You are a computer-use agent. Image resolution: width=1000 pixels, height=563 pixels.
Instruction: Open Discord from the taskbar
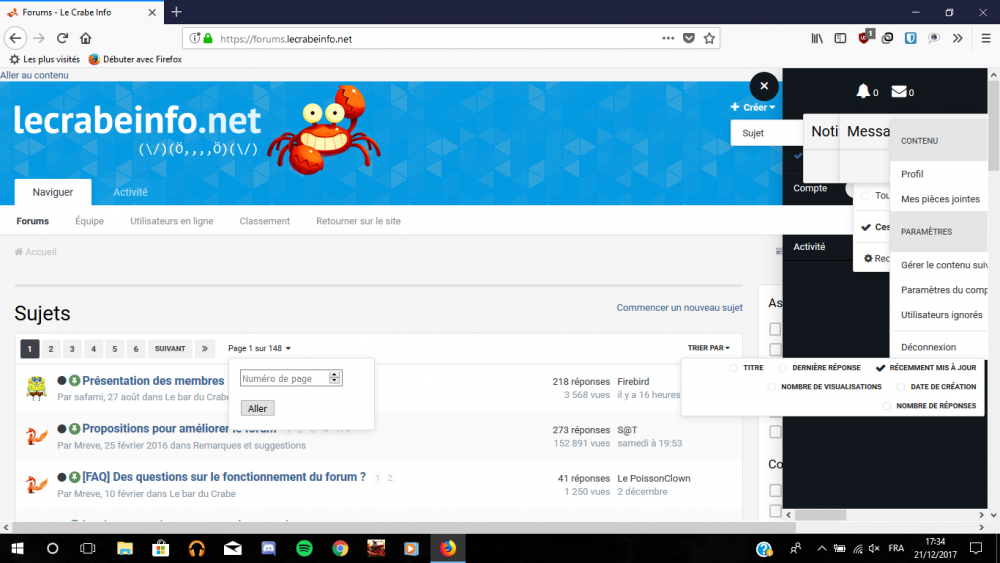(x=268, y=548)
